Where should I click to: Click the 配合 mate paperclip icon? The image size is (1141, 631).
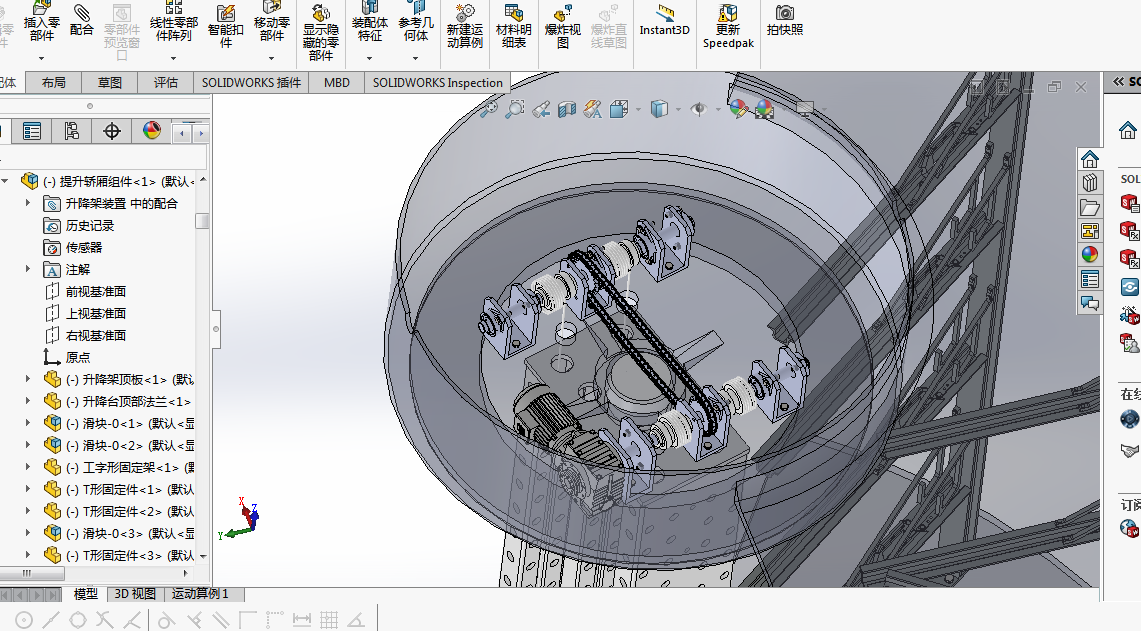point(82,14)
